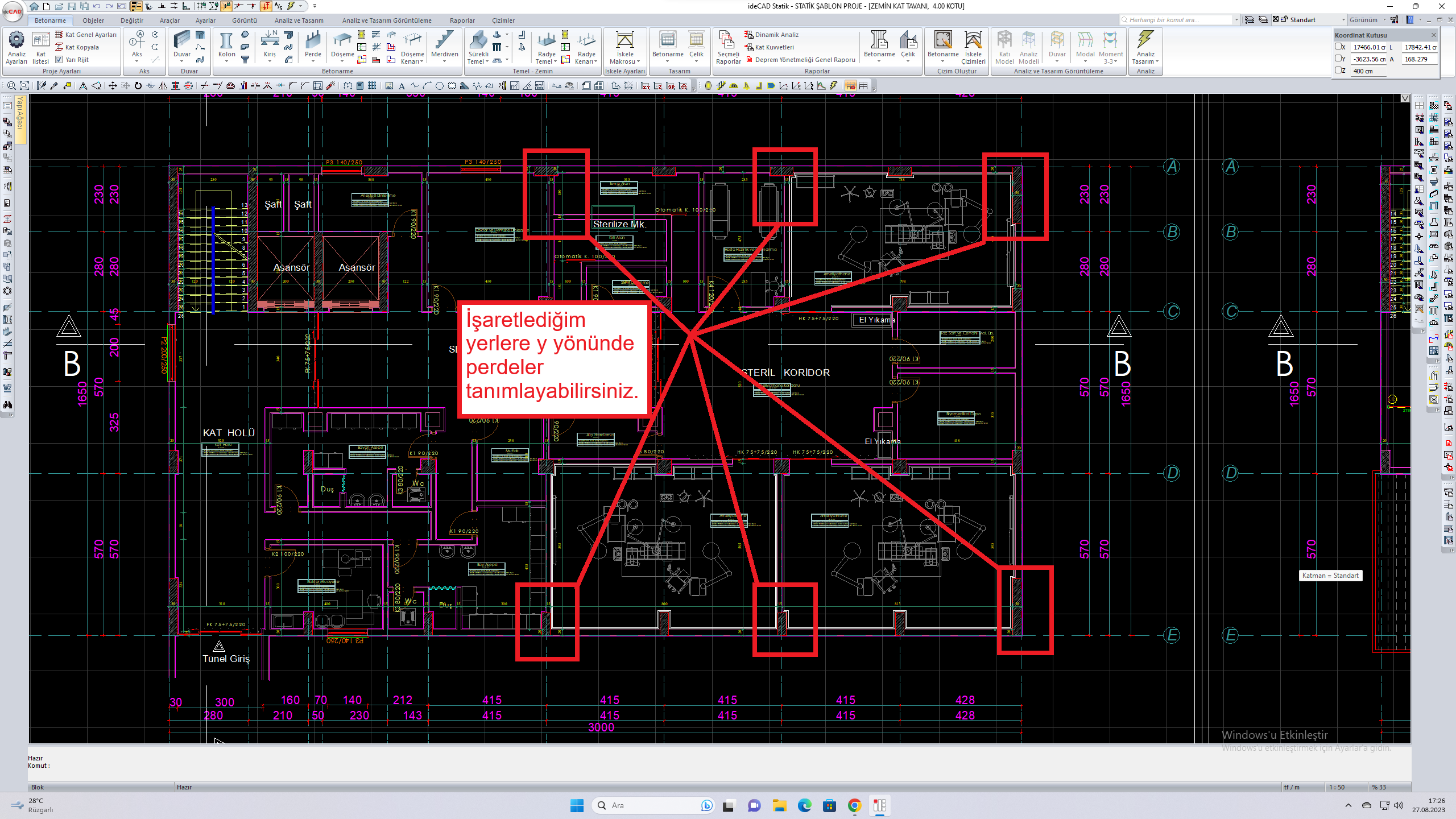Click the Sürekli Temel foundation tool
The height and width of the screenshot is (819, 1456).
[x=478, y=48]
